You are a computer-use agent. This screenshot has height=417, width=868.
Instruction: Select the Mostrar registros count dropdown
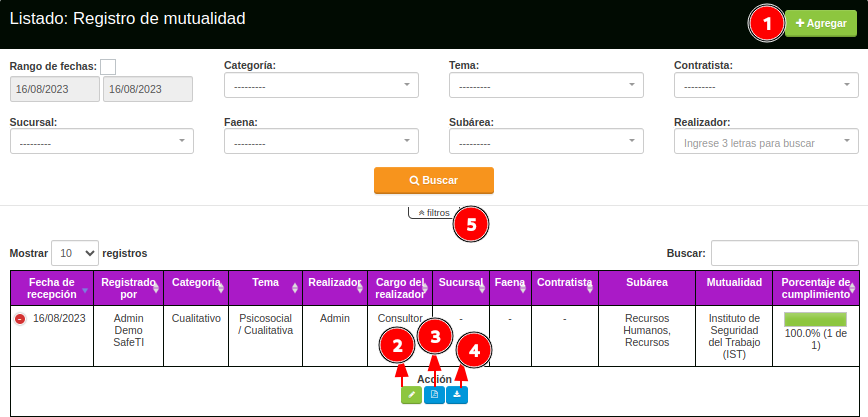(76, 253)
